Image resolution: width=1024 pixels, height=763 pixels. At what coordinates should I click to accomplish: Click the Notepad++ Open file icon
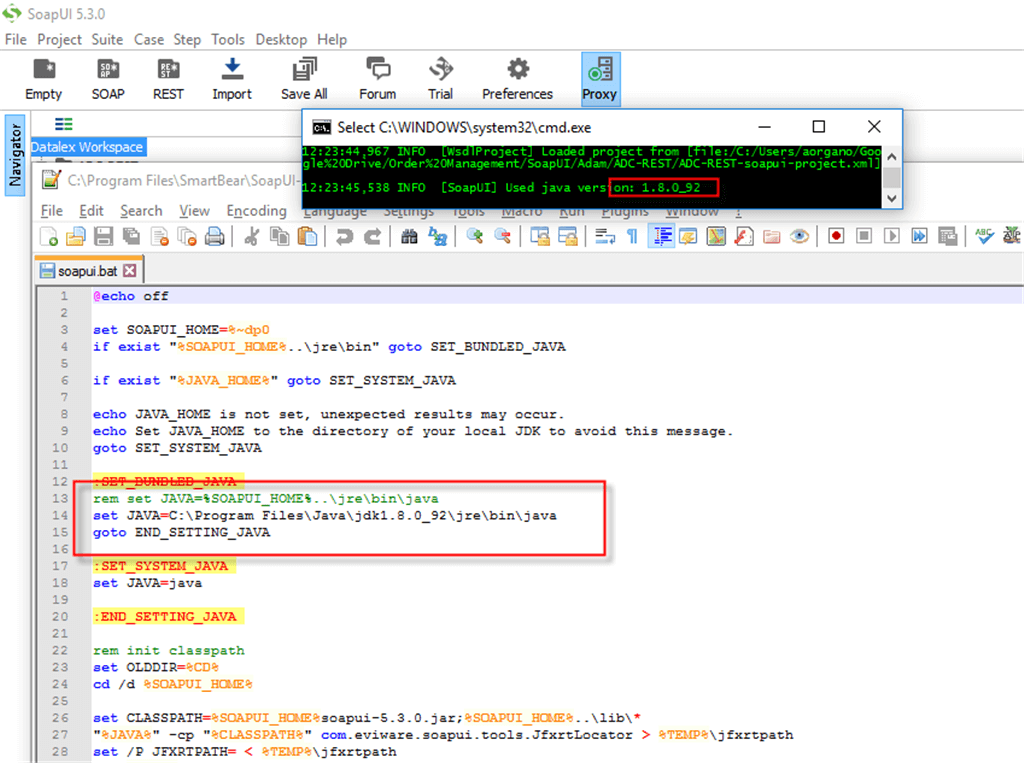[76, 236]
